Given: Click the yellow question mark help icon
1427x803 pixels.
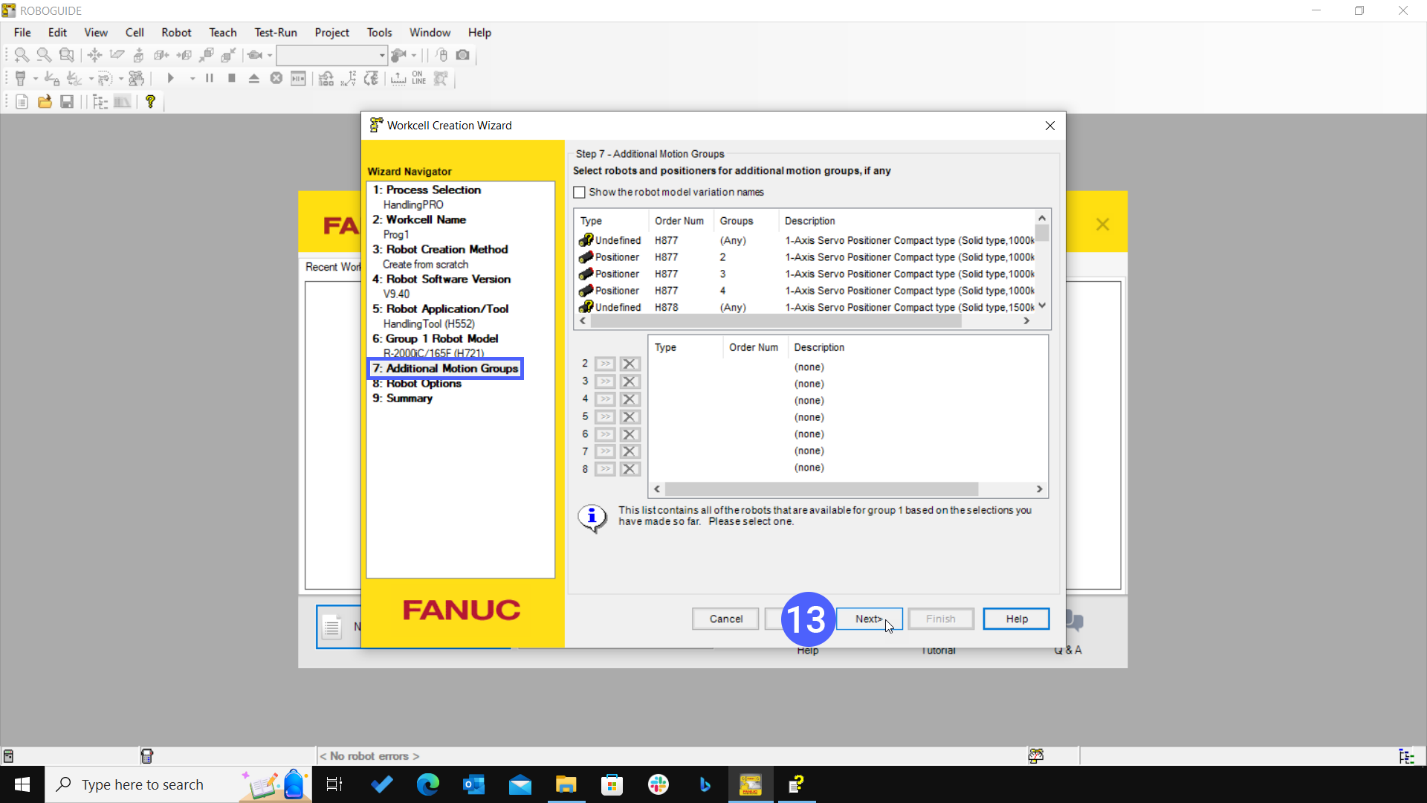Looking at the screenshot, I should point(150,101).
